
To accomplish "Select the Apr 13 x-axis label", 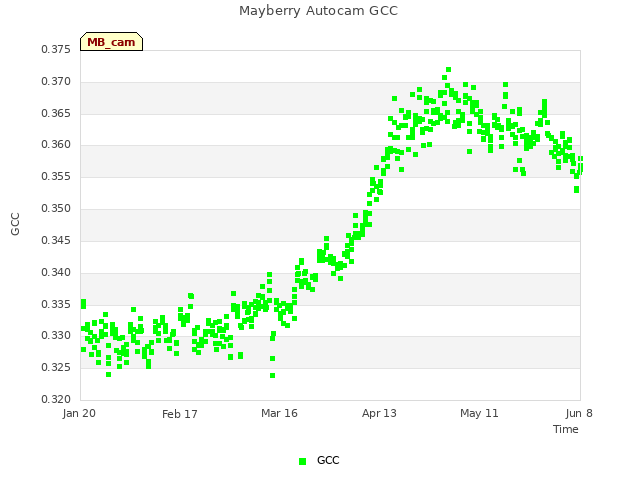I will (379, 413).
